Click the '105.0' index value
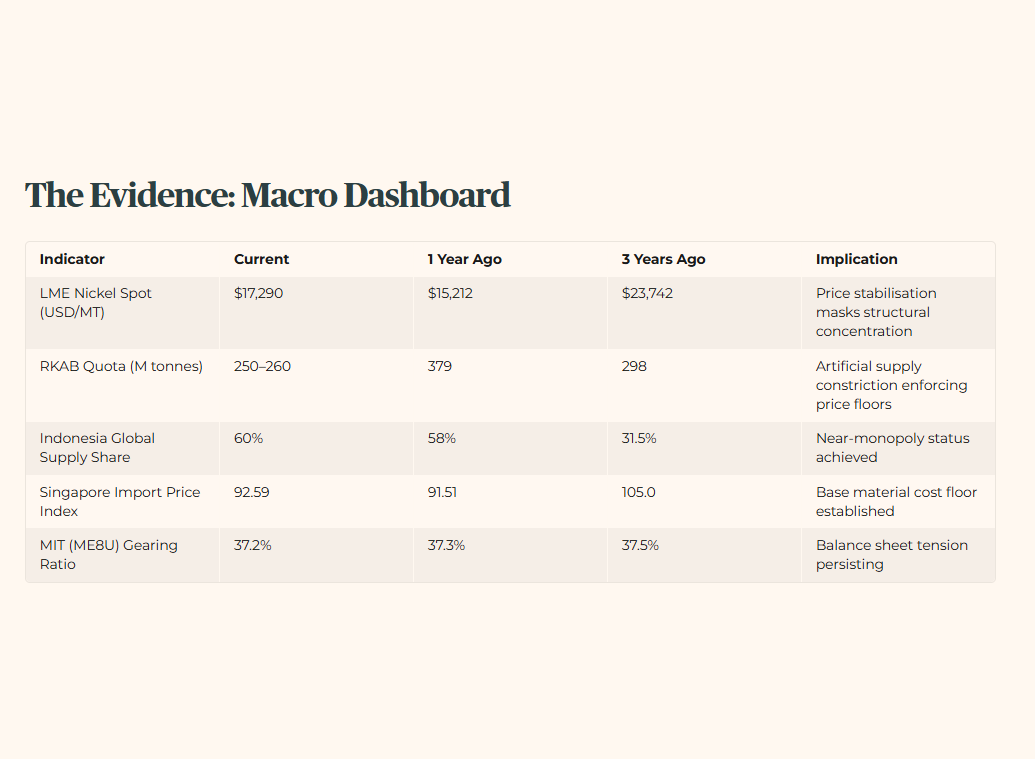1035x759 pixels. click(638, 492)
